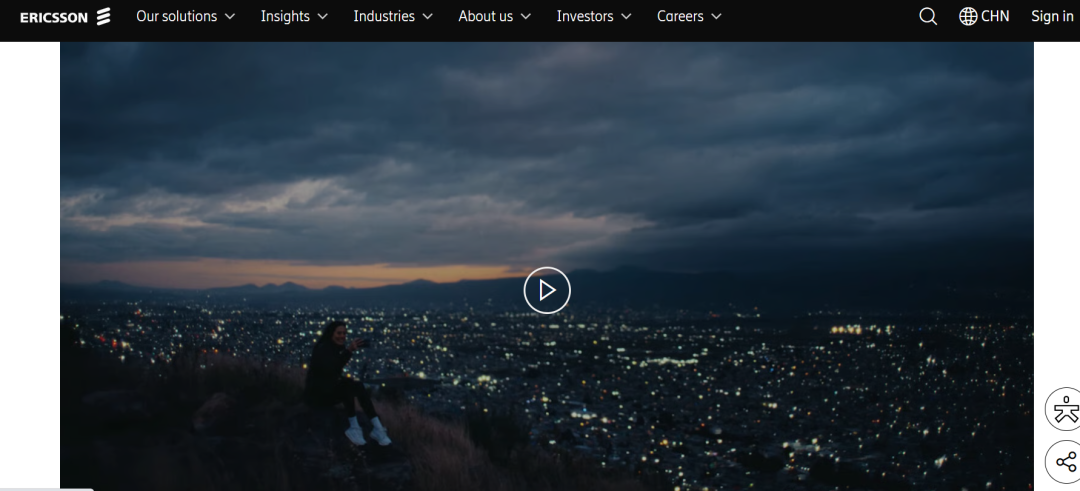Click the share icon on the right edge
The image size is (1080, 491).
[x=1064, y=462]
